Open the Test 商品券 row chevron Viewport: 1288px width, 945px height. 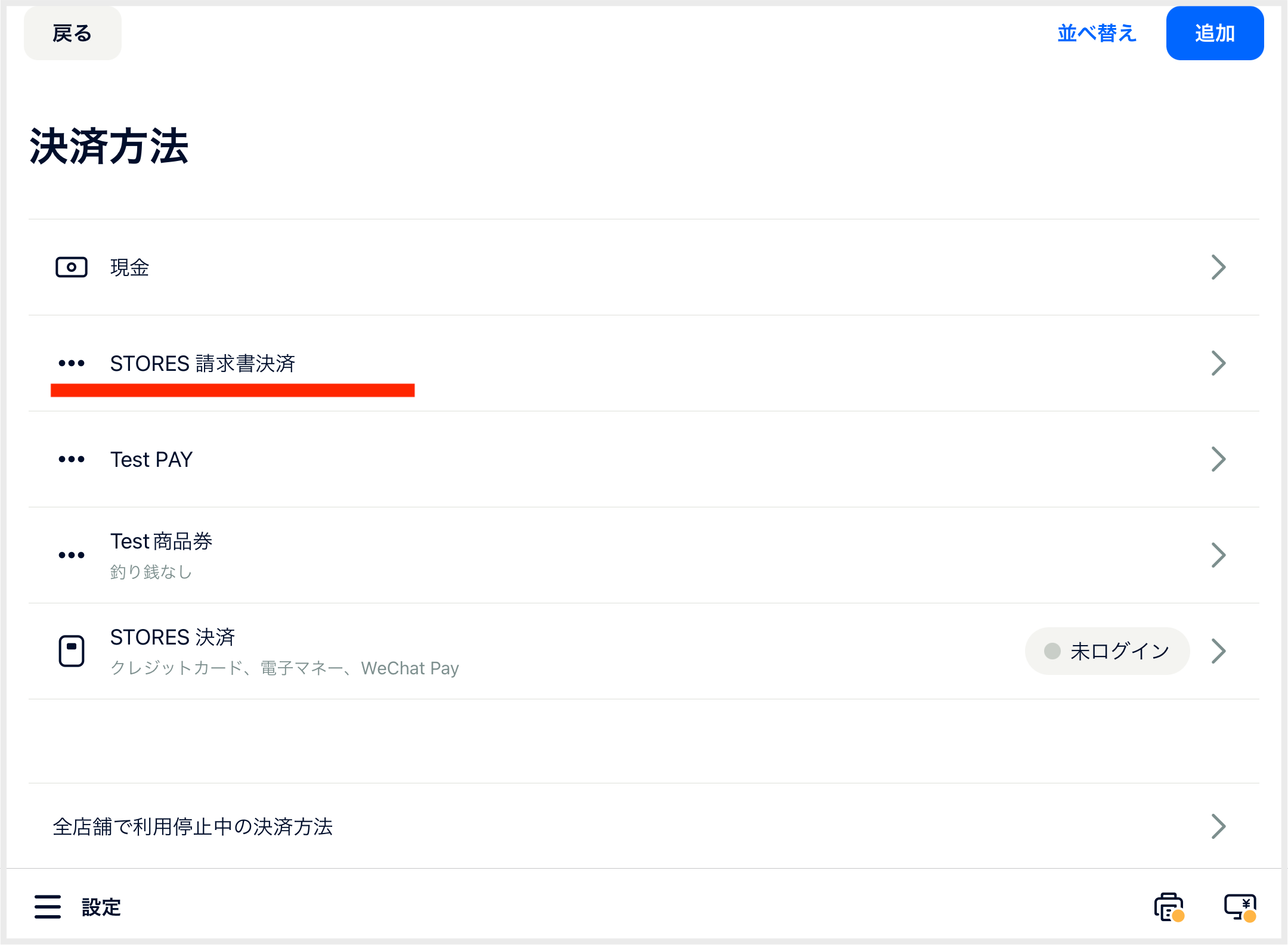tap(1218, 555)
